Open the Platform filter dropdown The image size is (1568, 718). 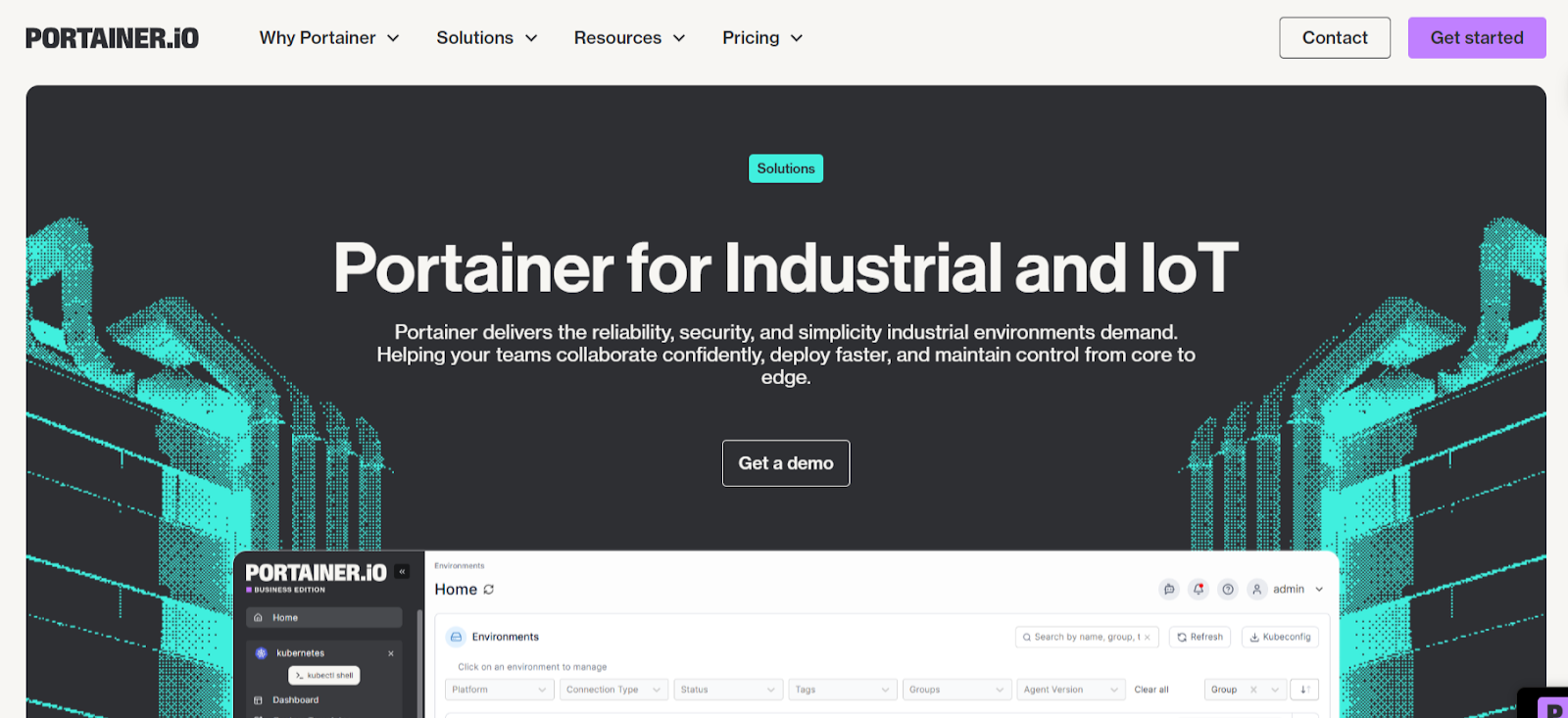coord(500,690)
